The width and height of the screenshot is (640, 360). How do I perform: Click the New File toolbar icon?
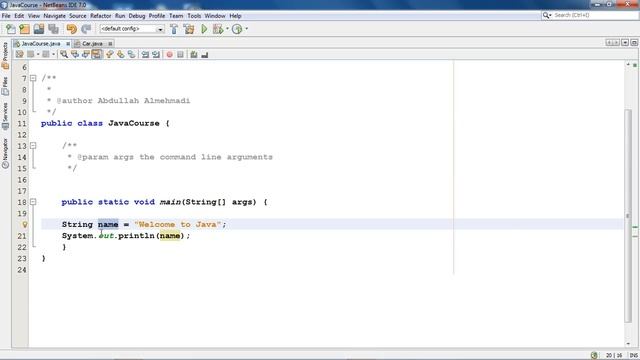(x=11, y=29)
